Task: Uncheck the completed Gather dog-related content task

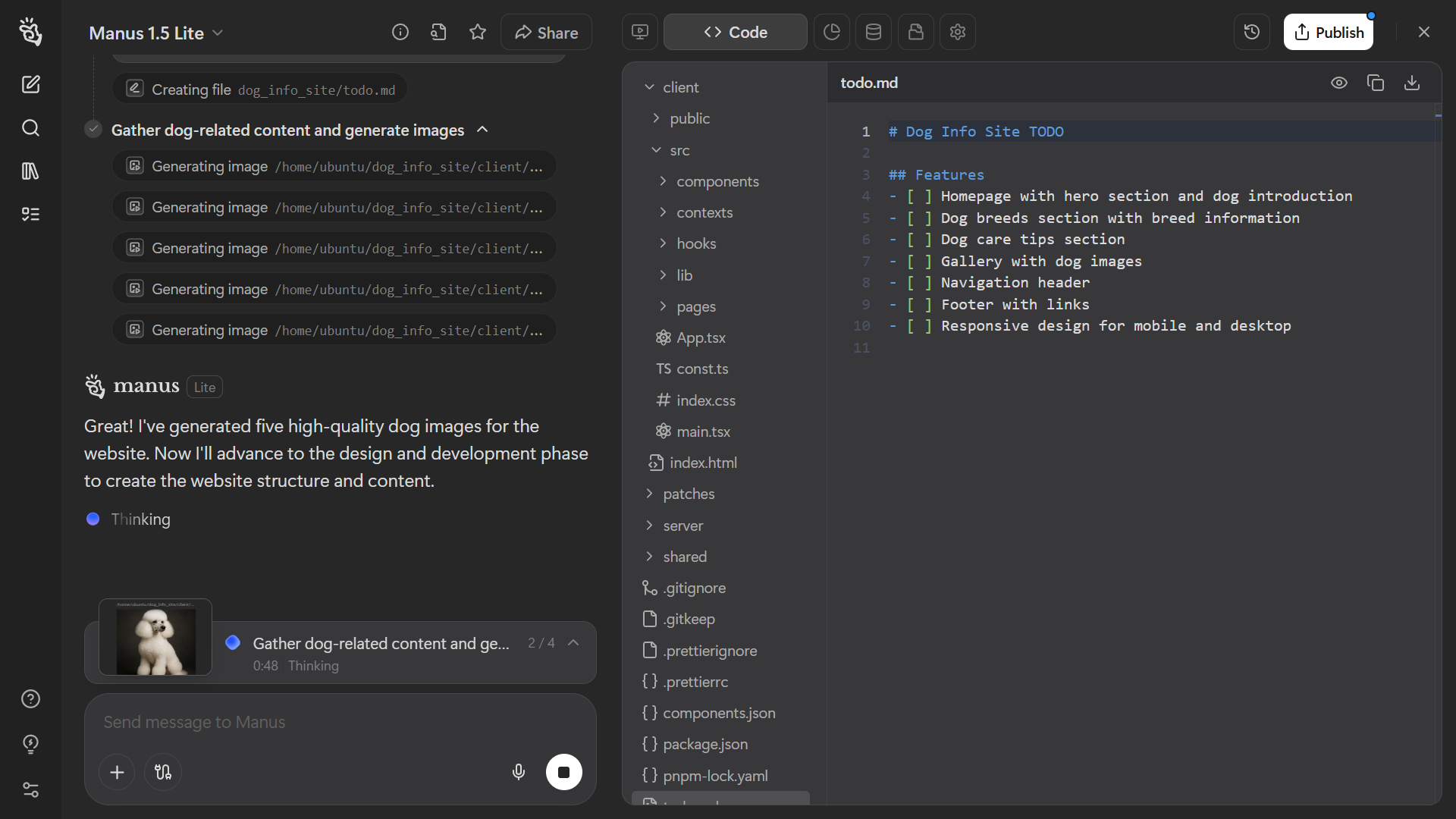Action: 93,129
